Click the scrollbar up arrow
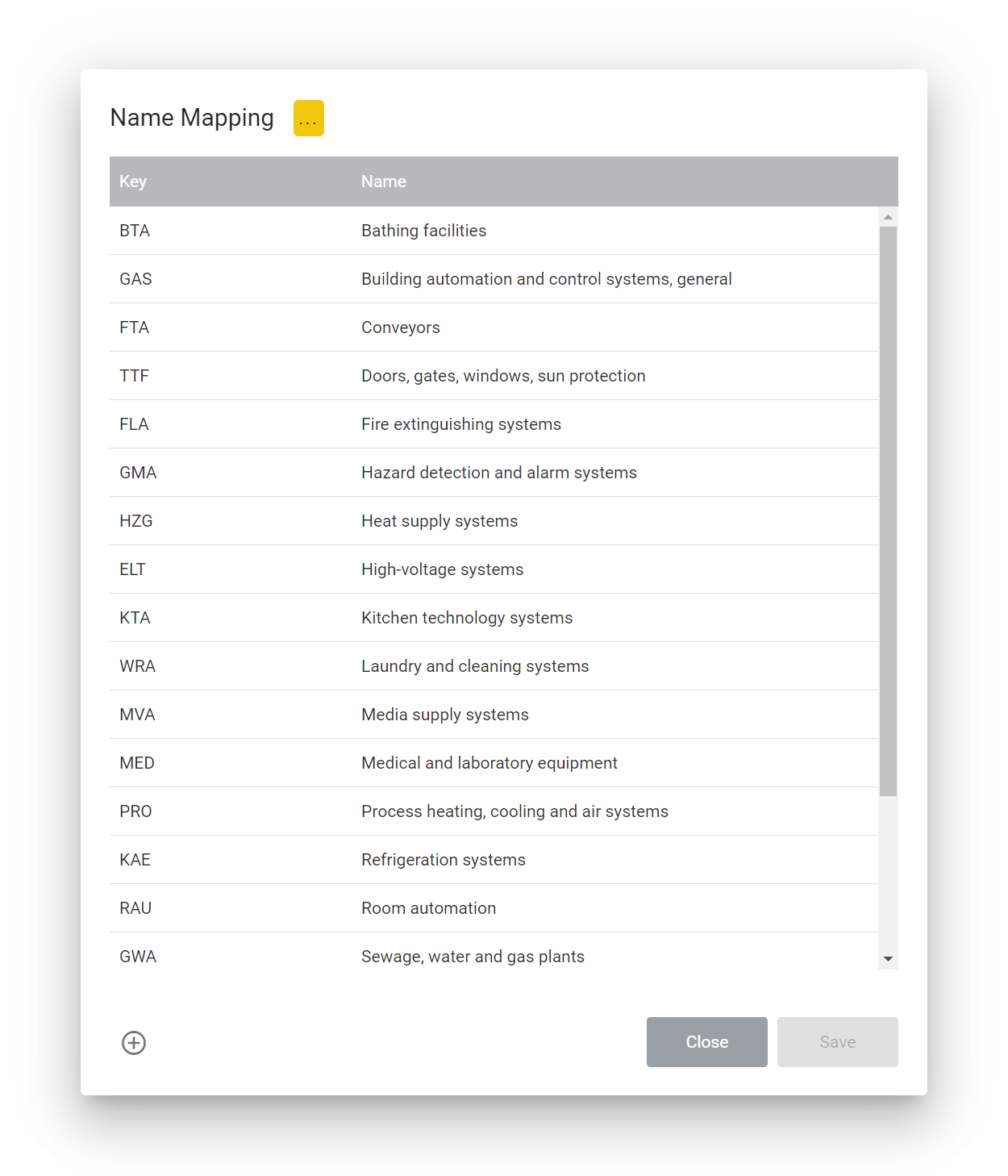1008x1176 pixels. [x=888, y=217]
